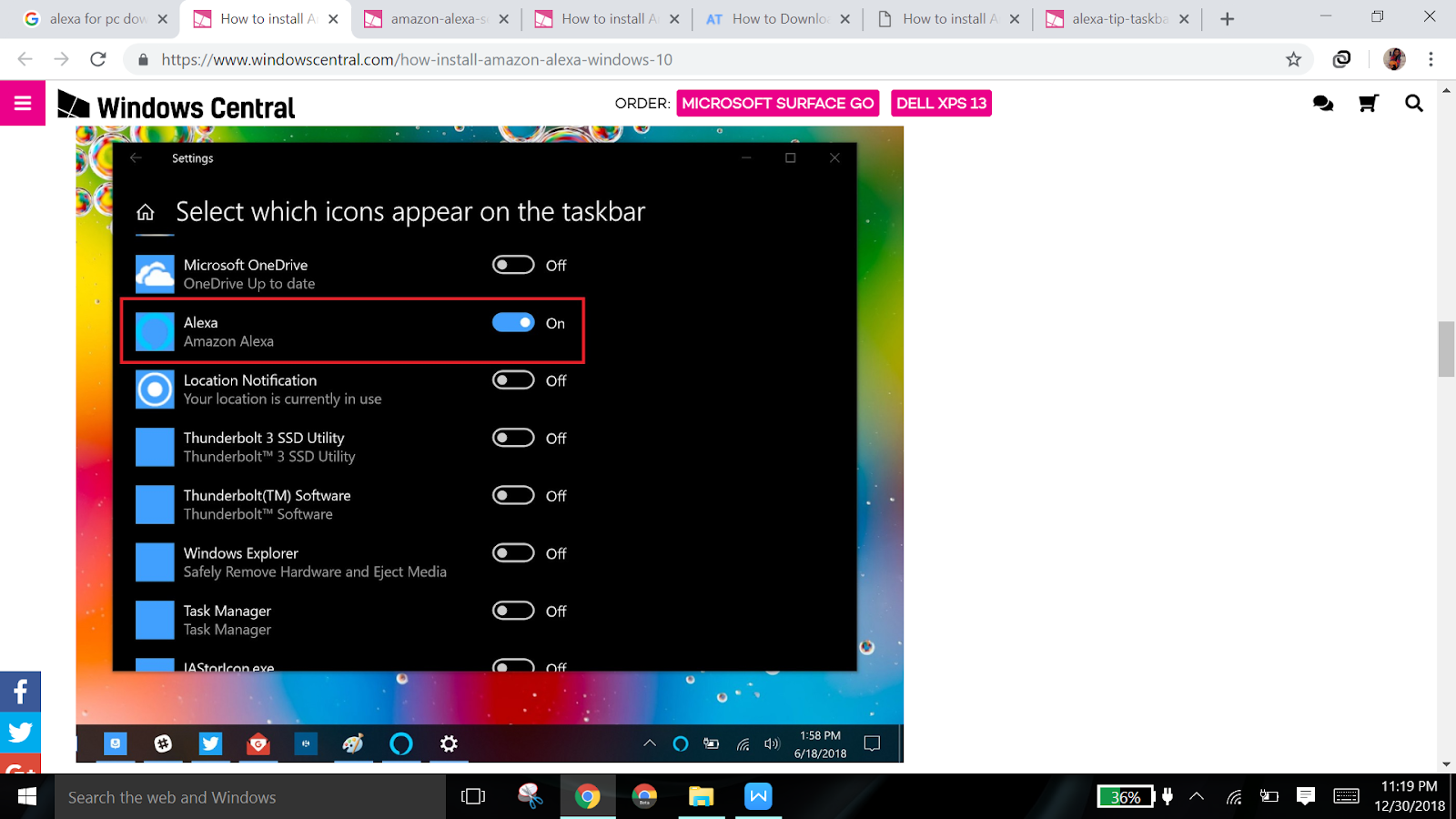This screenshot has width=1456, height=819.
Task: Show hidden icons in the Windows system tray
Action: [1198, 797]
